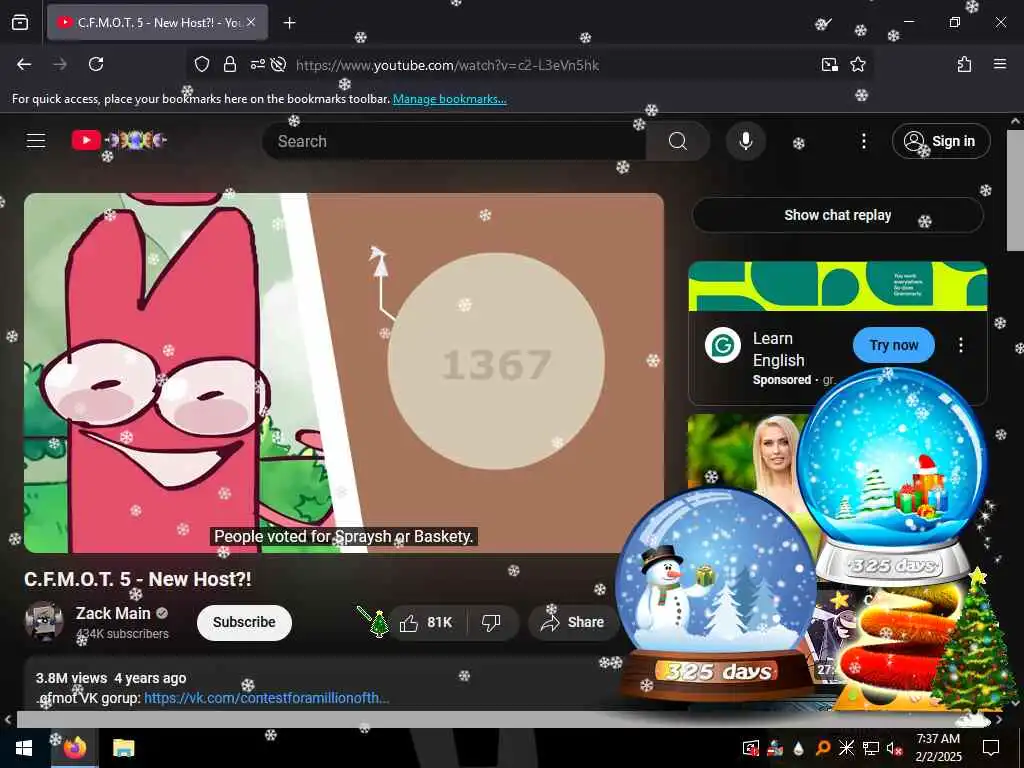The image size is (1024, 768).
Task: Reload the current page
Action: (96, 64)
